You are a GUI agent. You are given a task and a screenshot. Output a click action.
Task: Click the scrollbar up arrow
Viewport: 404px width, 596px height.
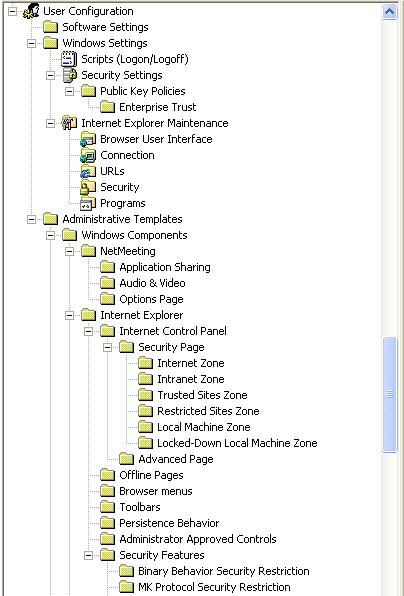point(390,11)
